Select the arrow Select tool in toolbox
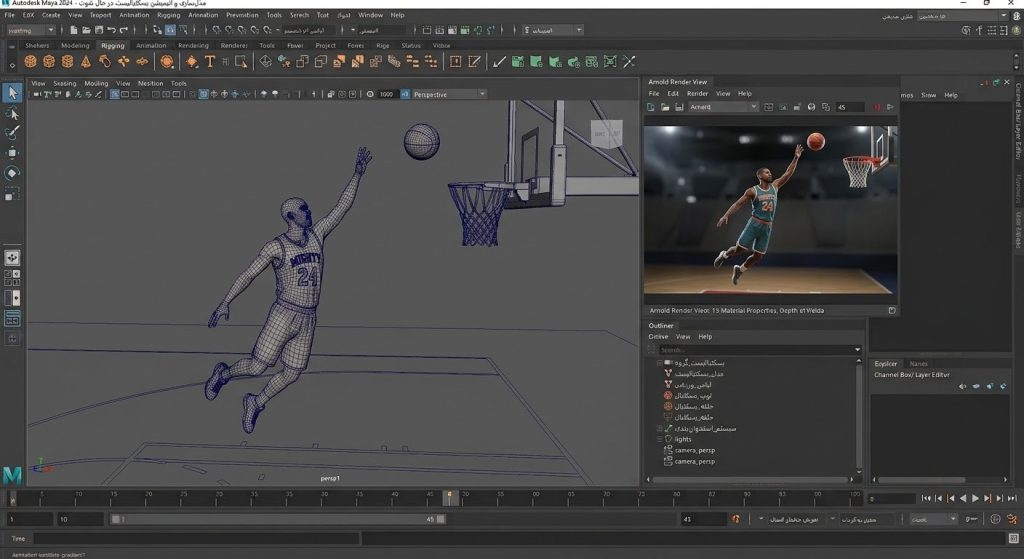The height and width of the screenshot is (559, 1024). click(12, 93)
